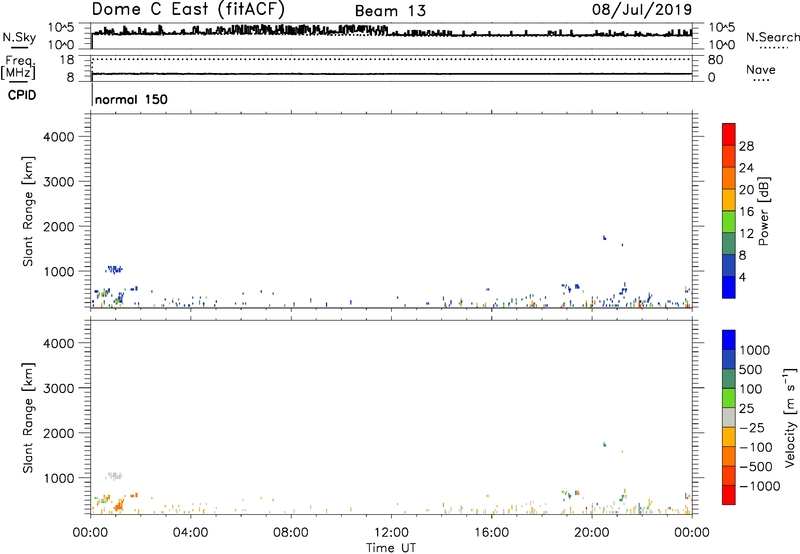Pick the red bottom segment of the velocity colorbar
The image size is (800, 554).
(729, 495)
